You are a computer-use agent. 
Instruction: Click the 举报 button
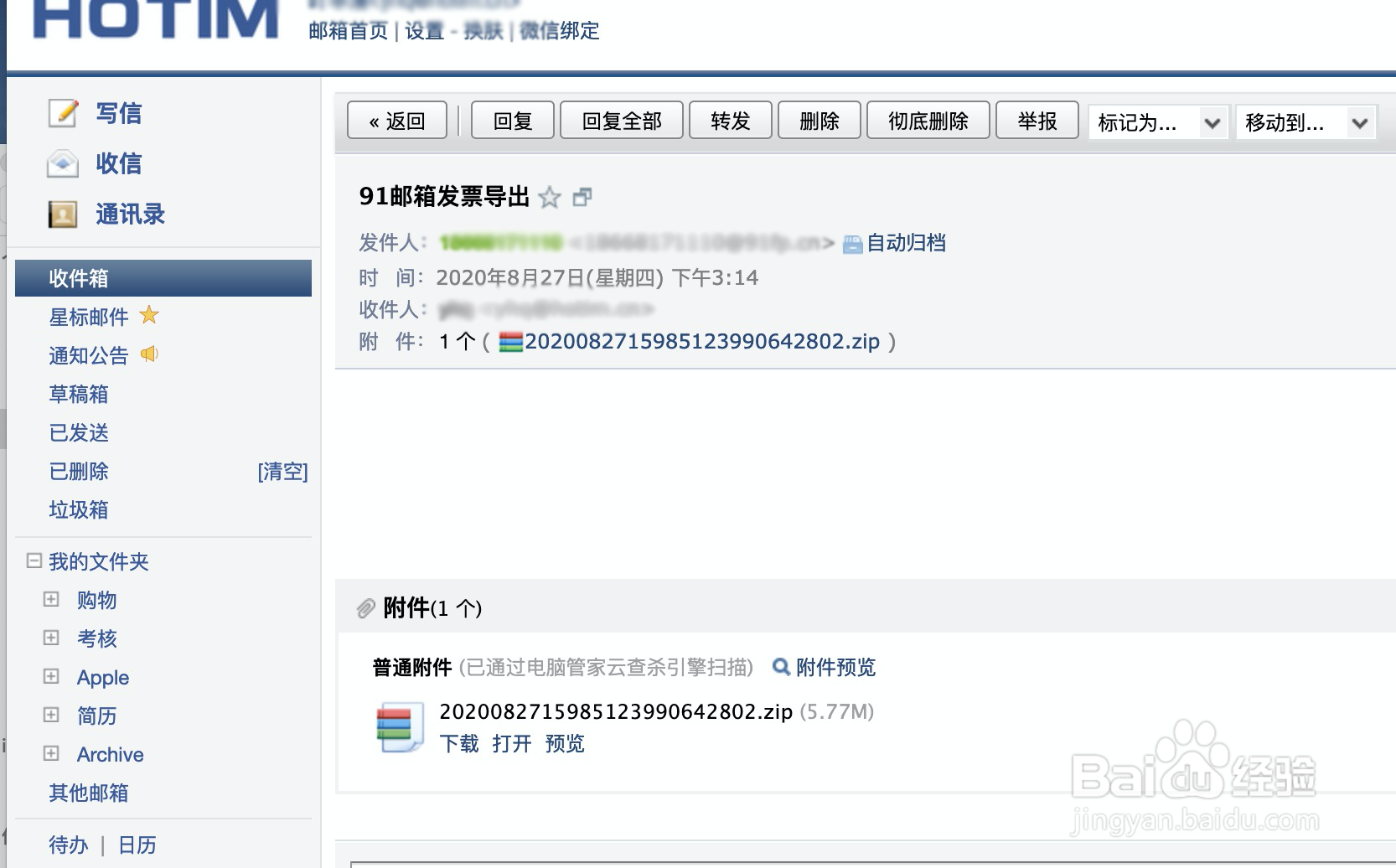[1037, 121]
